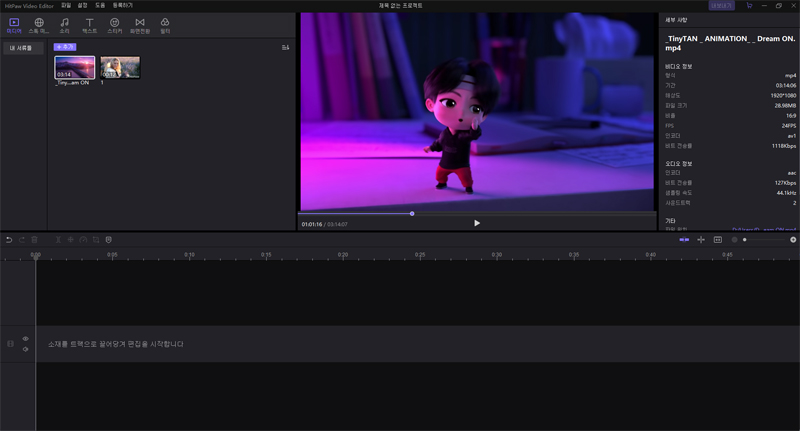This screenshot has width=800, height=431.
Task: Click the playhead at 0:00
Action: [36, 256]
